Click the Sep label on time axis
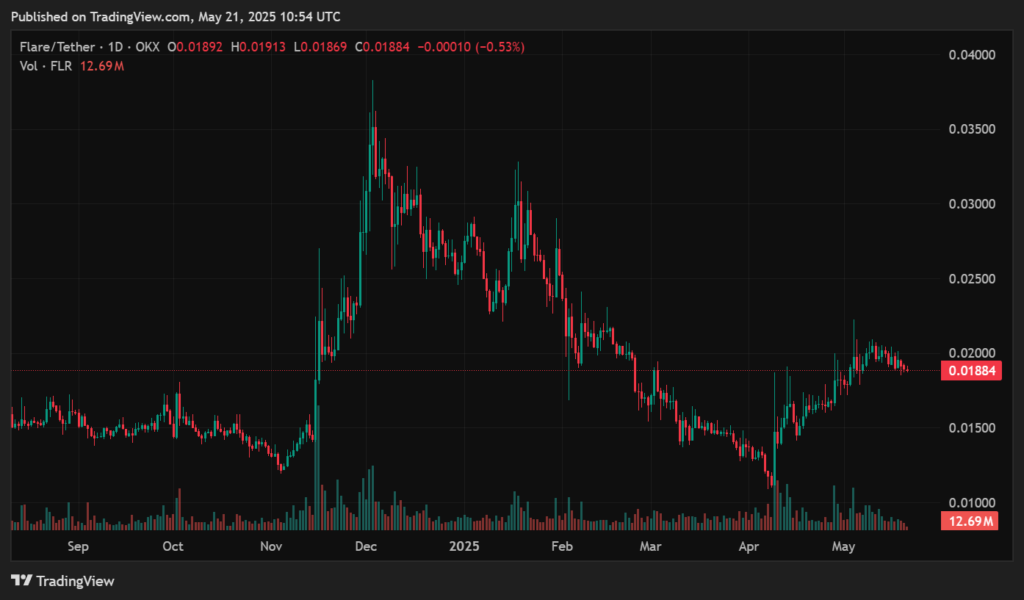 78,546
